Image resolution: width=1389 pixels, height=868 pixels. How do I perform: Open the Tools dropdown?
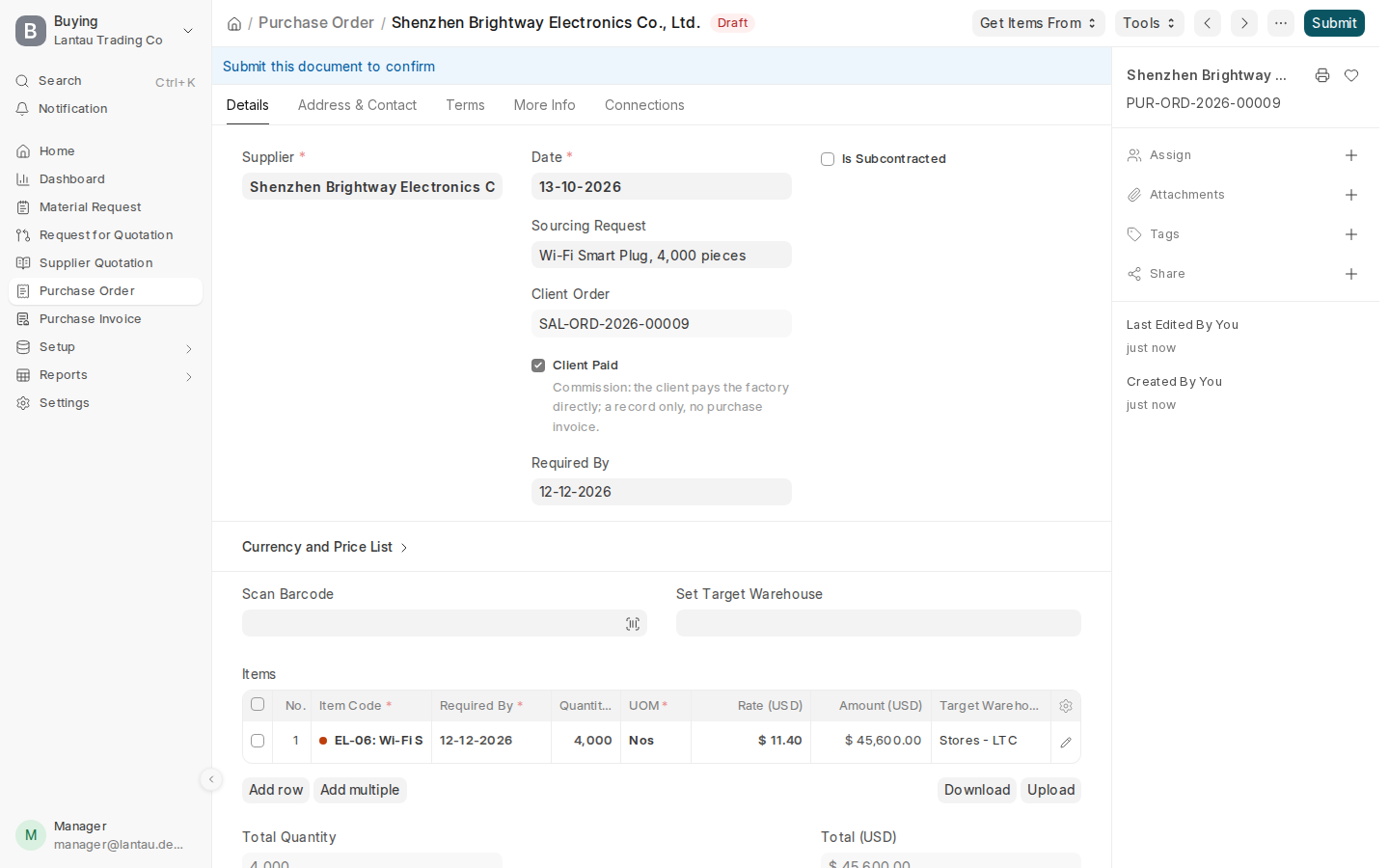tap(1149, 23)
